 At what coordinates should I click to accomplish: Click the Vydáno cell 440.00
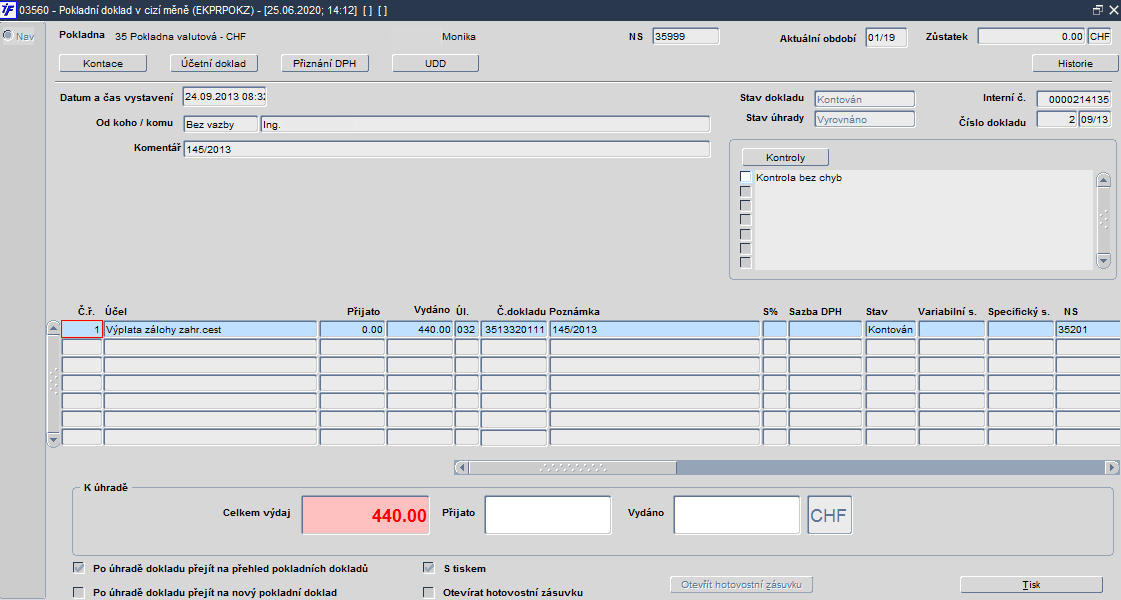click(x=420, y=329)
